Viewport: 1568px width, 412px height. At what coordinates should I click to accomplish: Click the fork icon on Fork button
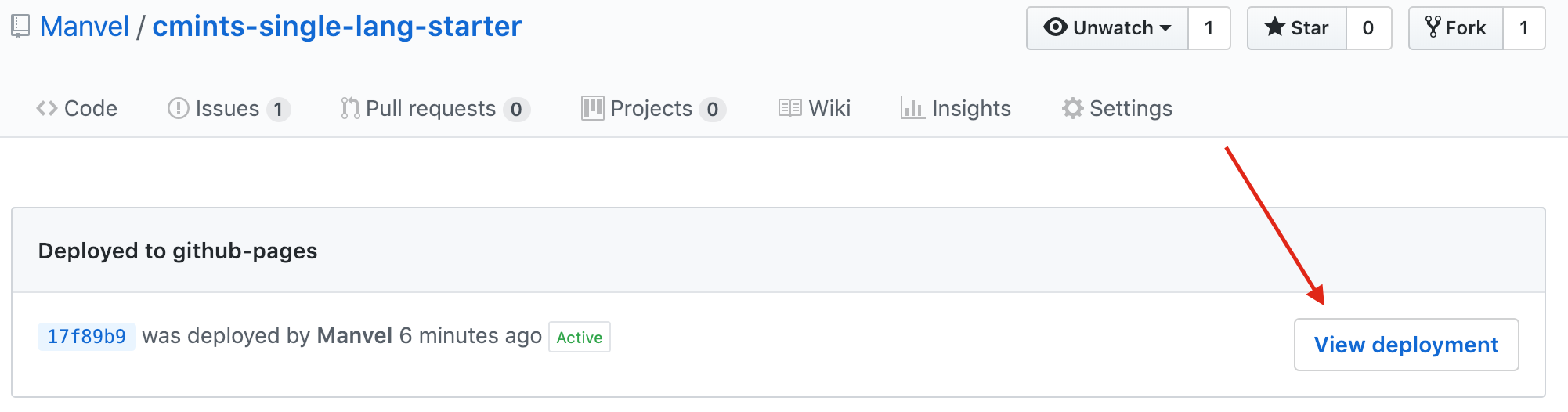click(1433, 27)
